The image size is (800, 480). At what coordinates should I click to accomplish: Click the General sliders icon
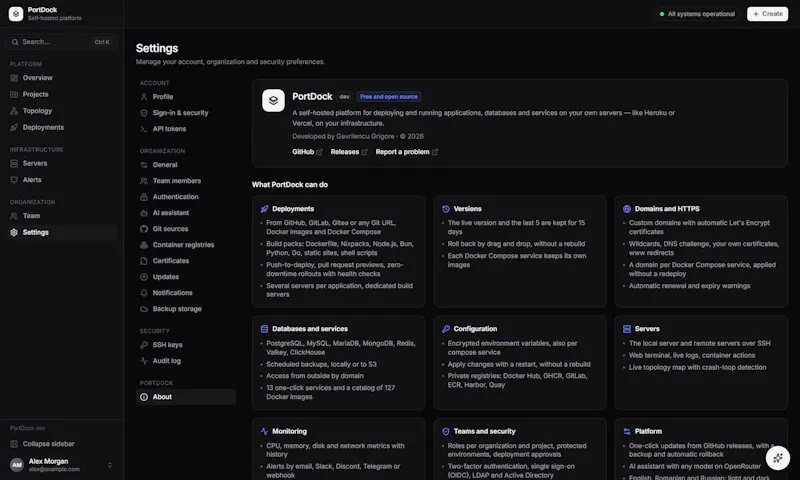(x=144, y=165)
